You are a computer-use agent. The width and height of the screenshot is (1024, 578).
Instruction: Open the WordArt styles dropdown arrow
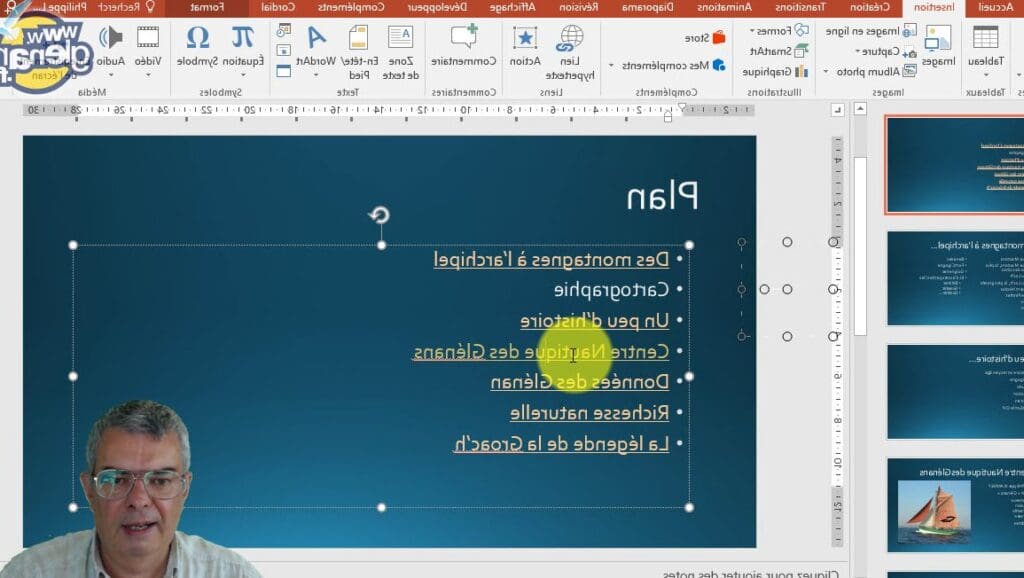pos(316,75)
